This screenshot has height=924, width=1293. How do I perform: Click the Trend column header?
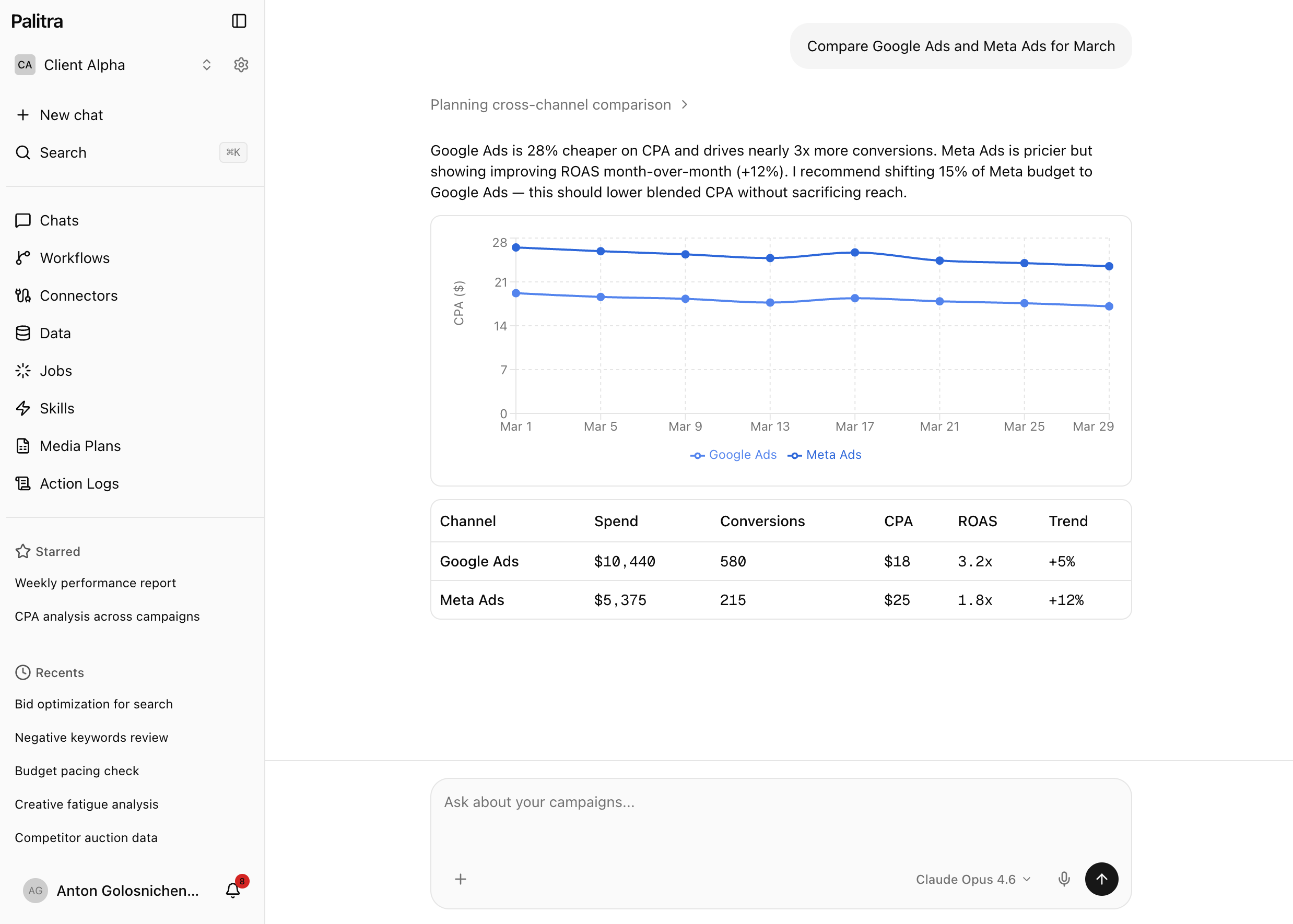click(1068, 521)
